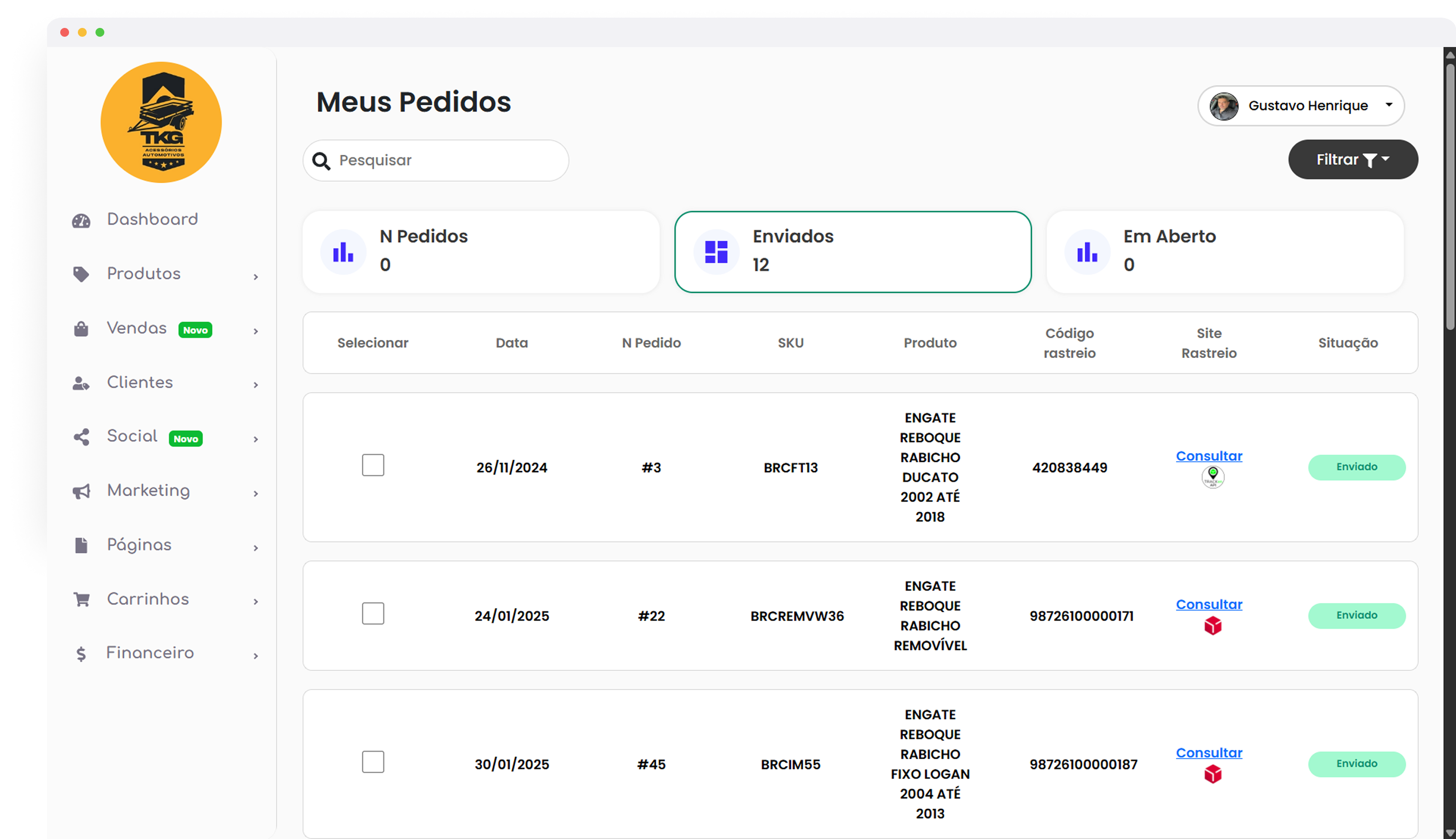
Task: Click the Produtos tag icon
Action: pos(81,274)
